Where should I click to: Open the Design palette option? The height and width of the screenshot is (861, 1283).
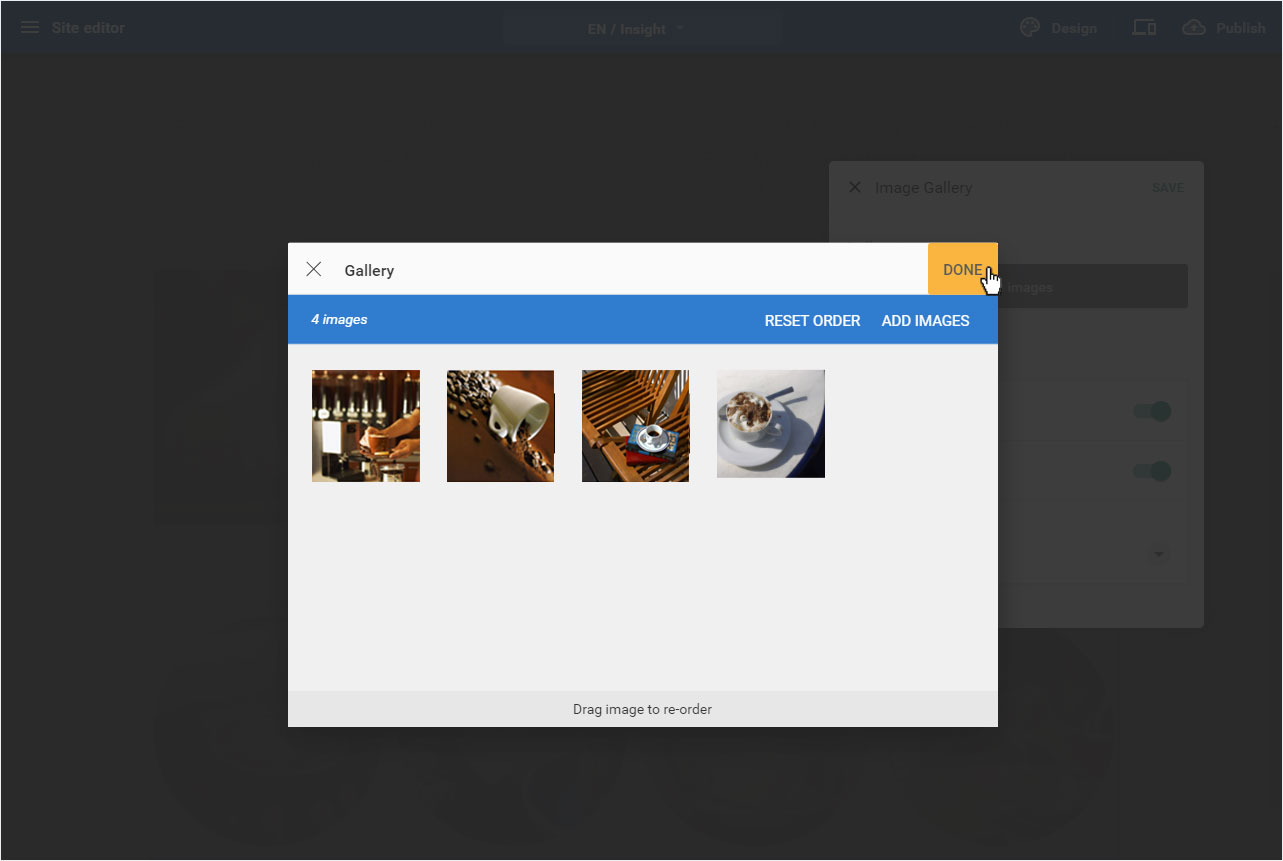(x=1058, y=28)
